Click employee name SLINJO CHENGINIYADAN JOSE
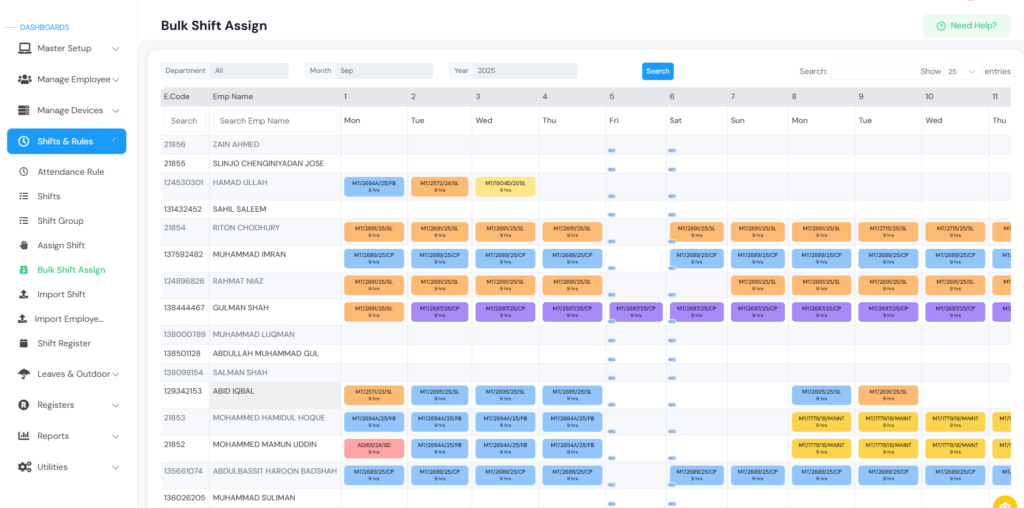 pos(268,163)
